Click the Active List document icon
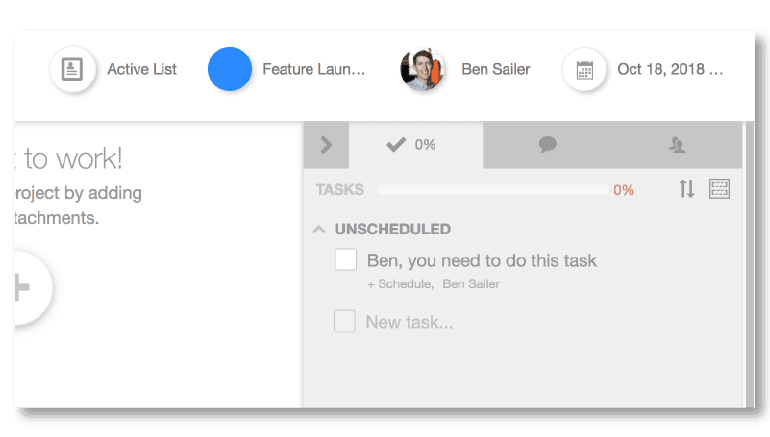770x437 pixels. (72, 69)
